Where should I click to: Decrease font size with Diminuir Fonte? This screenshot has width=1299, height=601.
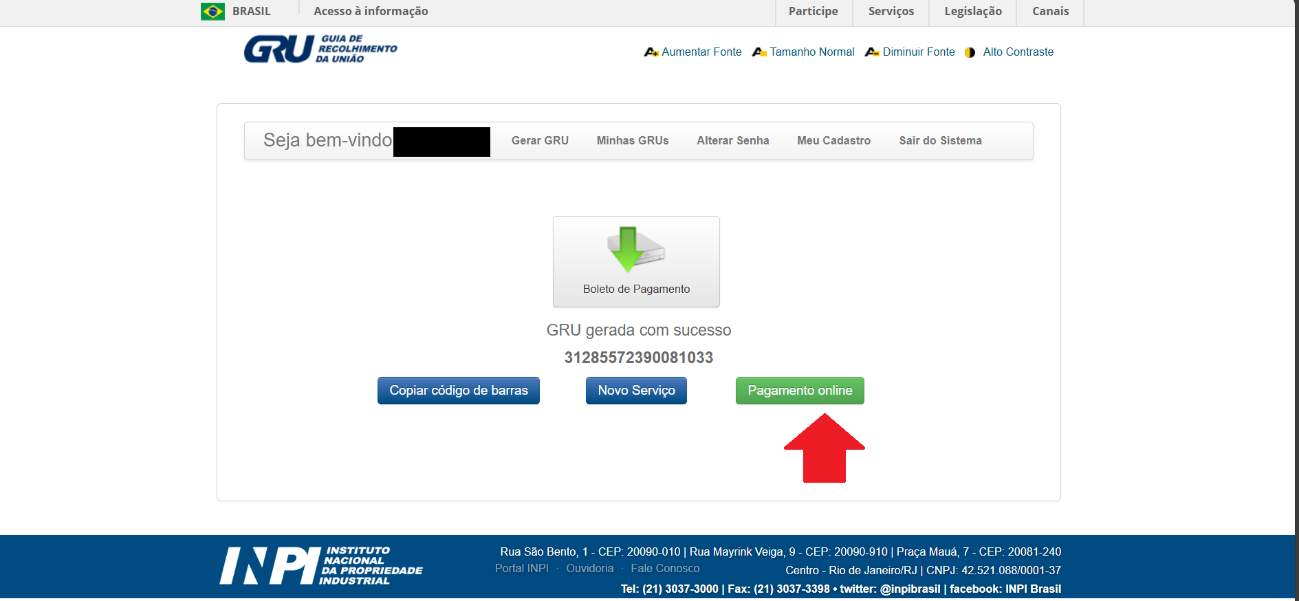coord(918,52)
